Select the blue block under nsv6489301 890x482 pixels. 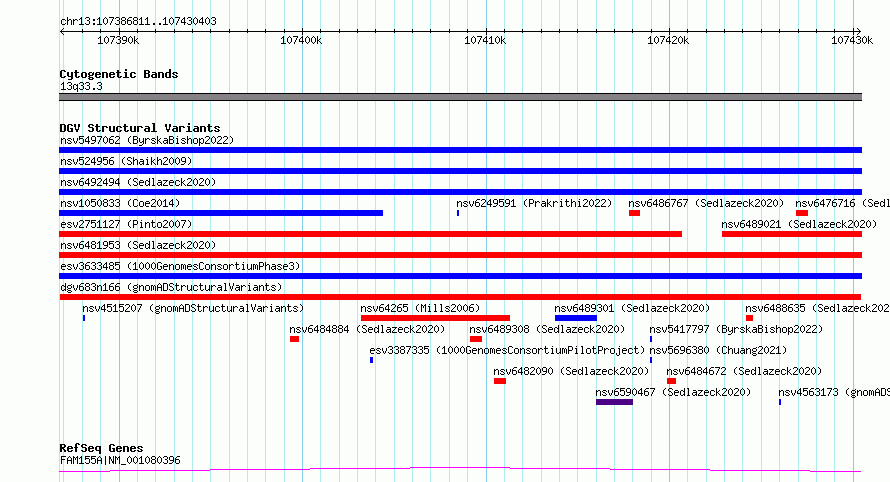576,318
